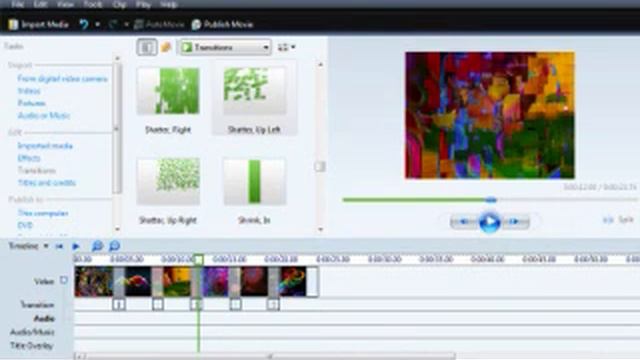Click the This computer publish link

click(x=43, y=213)
